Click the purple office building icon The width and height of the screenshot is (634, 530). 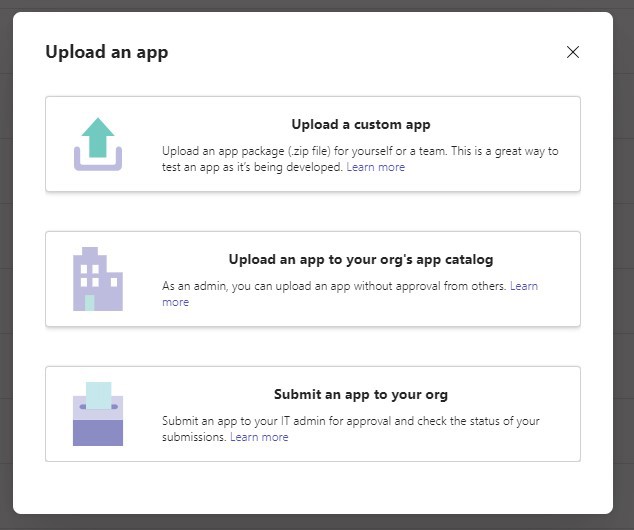97,279
